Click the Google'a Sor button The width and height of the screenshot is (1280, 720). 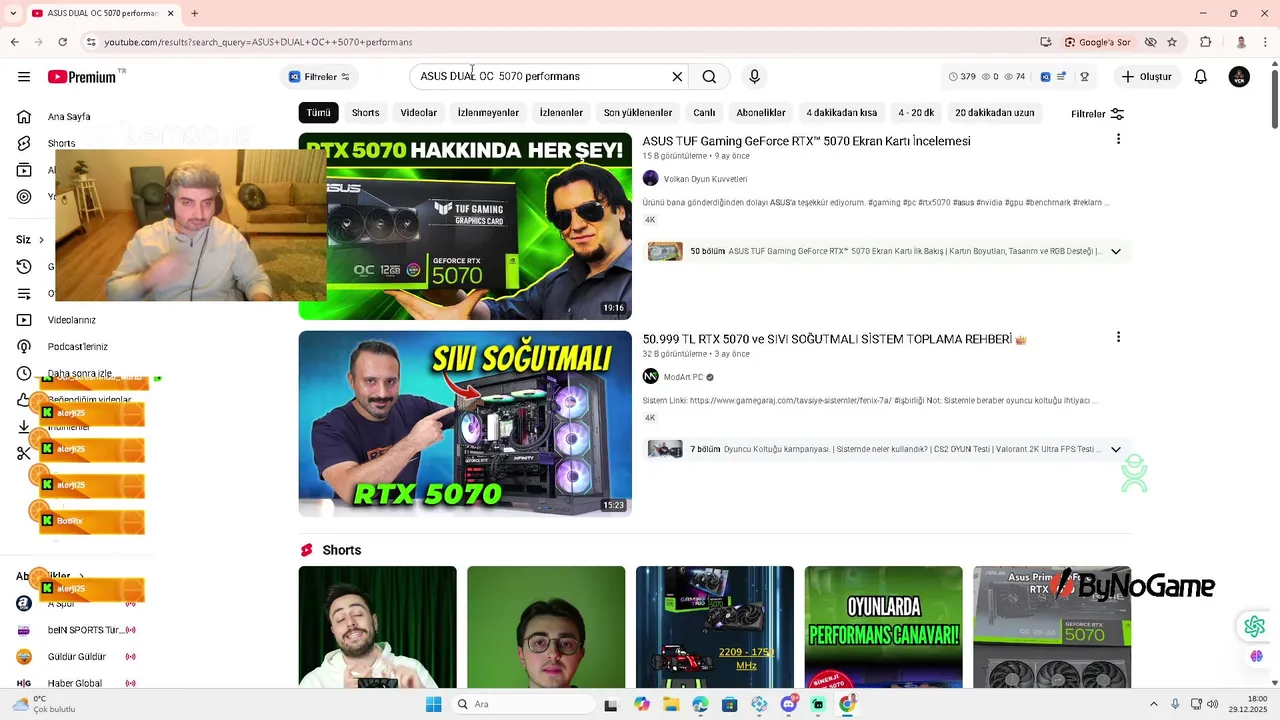tap(1097, 42)
